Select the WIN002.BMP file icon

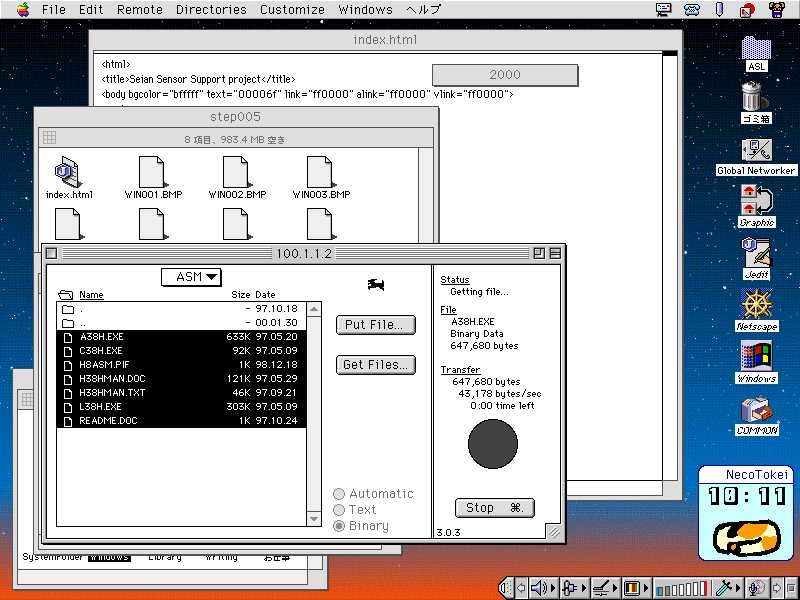click(x=237, y=172)
